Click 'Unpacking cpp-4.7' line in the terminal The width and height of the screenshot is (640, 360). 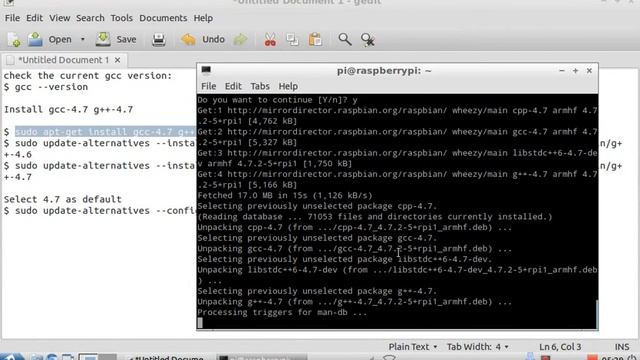click(x=354, y=227)
